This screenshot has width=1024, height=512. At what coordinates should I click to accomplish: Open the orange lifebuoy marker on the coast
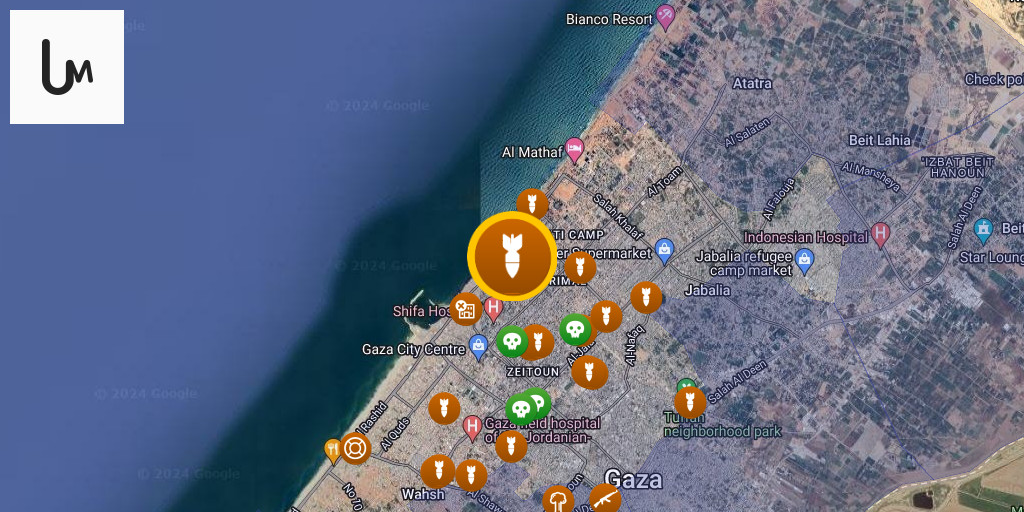(355, 448)
